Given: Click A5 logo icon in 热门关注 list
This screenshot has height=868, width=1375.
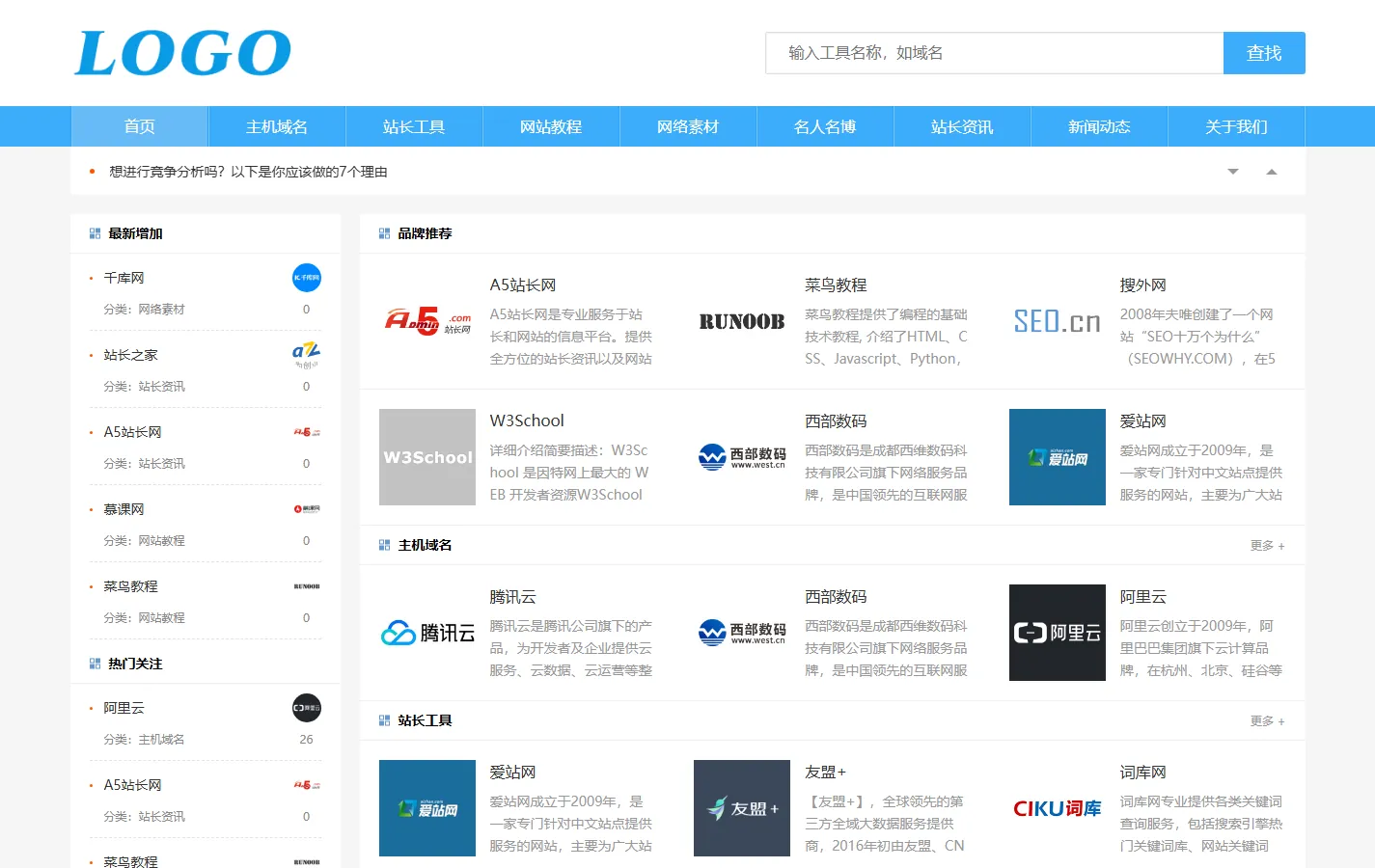Looking at the screenshot, I should click(x=307, y=785).
